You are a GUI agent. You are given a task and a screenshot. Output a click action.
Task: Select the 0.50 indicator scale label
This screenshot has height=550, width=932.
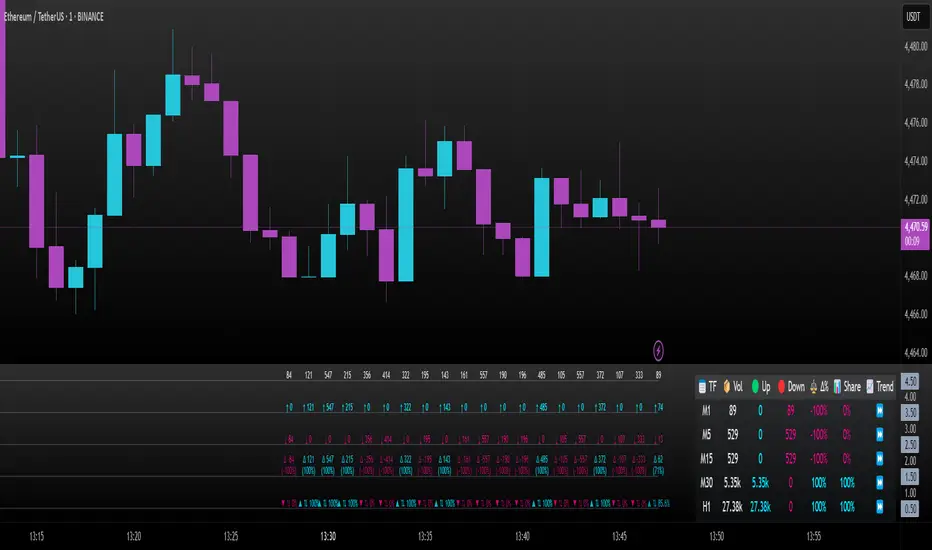(x=911, y=509)
